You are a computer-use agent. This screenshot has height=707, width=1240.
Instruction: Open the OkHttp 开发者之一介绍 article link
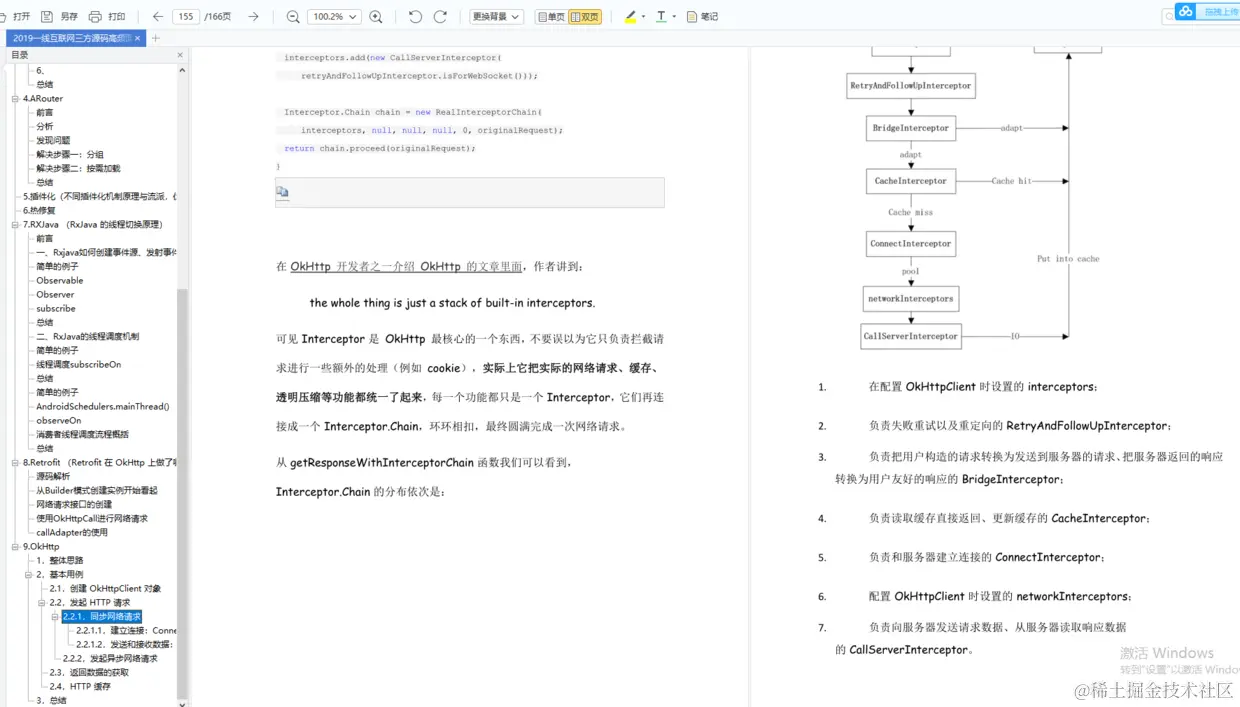coord(406,267)
